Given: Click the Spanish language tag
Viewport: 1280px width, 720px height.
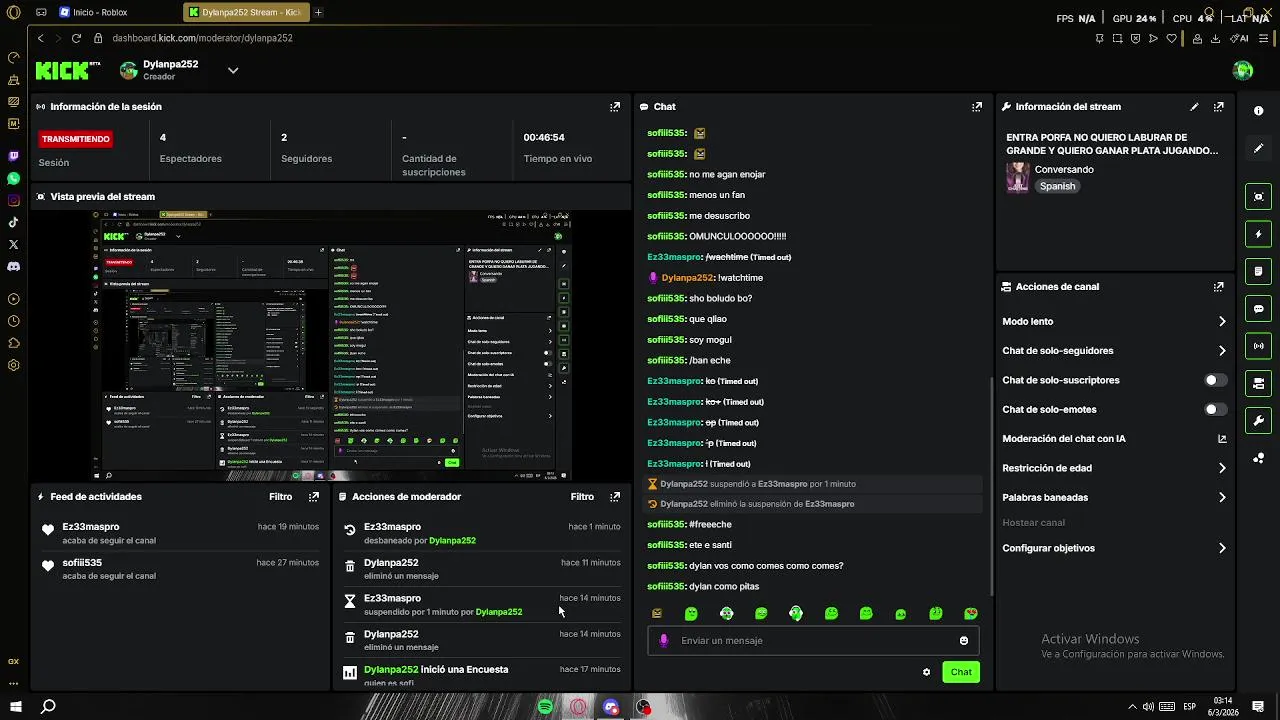Looking at the screenshot, I should point(1057,186).
